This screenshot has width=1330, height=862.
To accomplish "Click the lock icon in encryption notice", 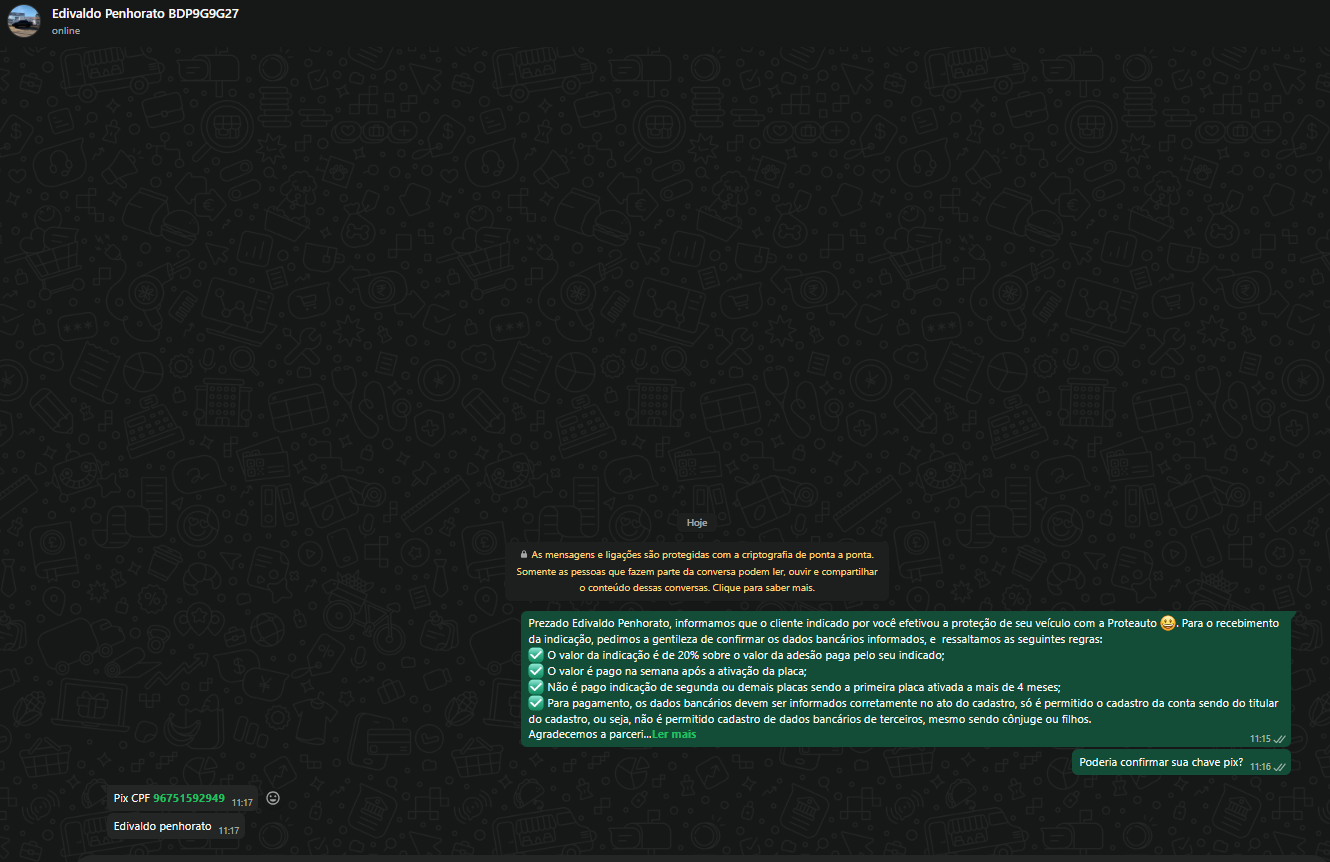I will 523,554.
